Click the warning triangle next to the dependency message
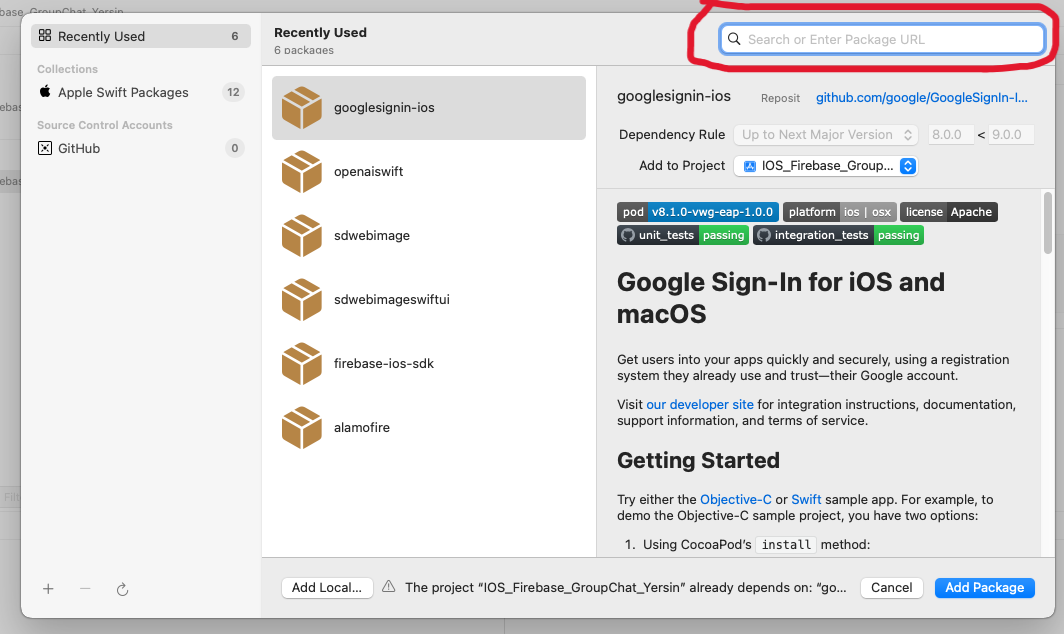The height and width of the screenshot is (634, 1064). click(388, 588)
